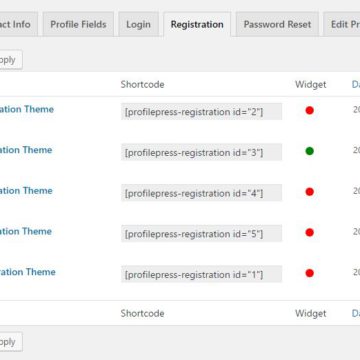Click red widget indicator for id="1" row

310,273
